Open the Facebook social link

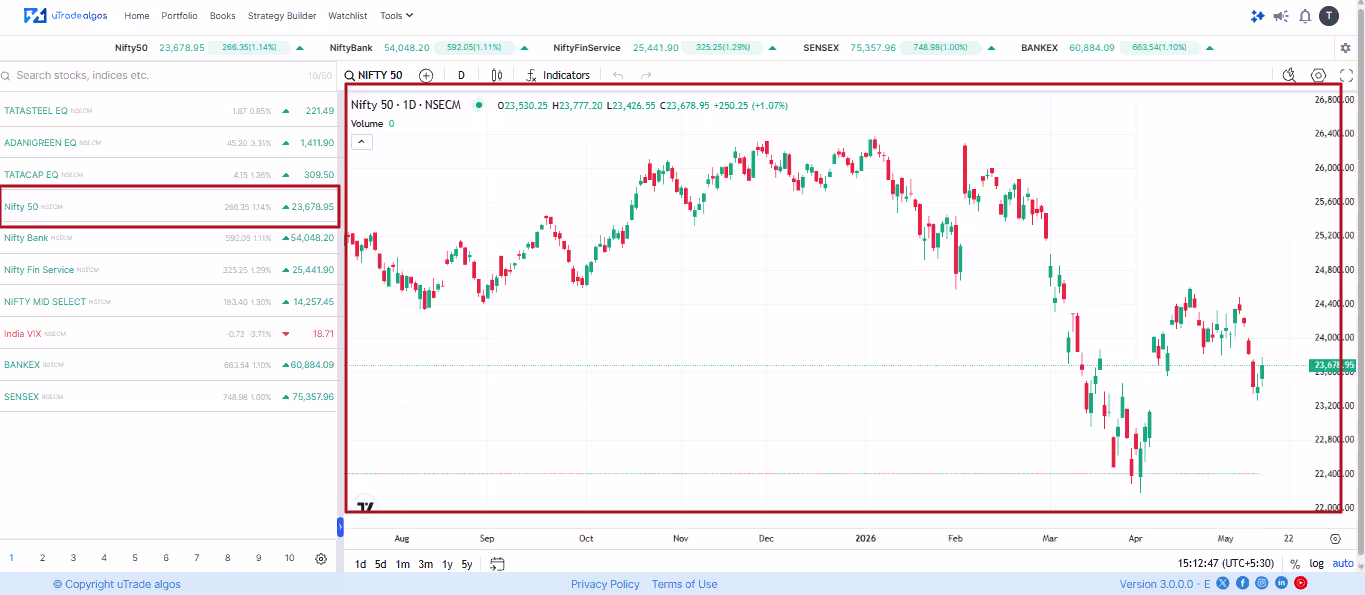click(x=1242, y=583)
